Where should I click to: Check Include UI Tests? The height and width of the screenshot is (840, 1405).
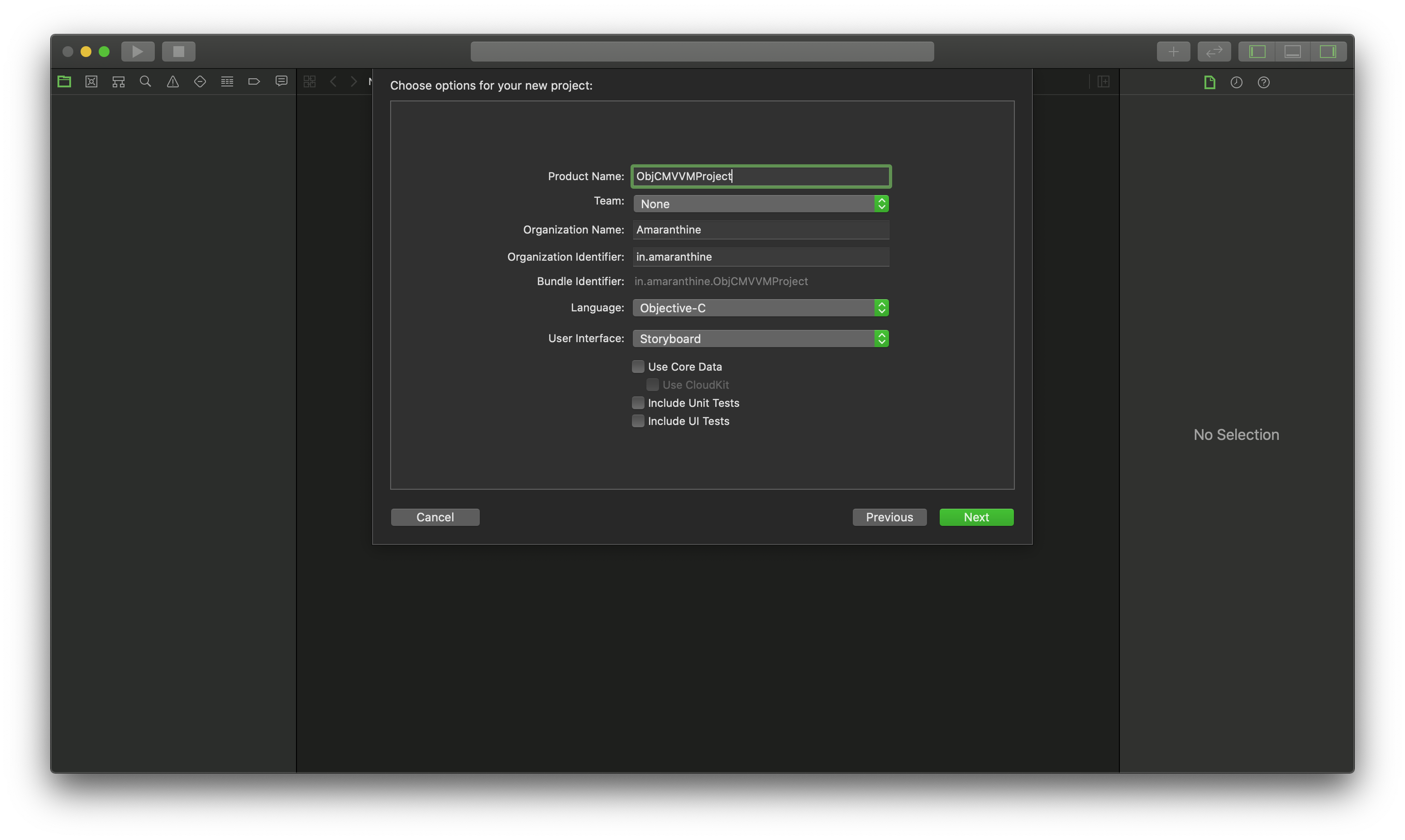(x=638, y=421)
